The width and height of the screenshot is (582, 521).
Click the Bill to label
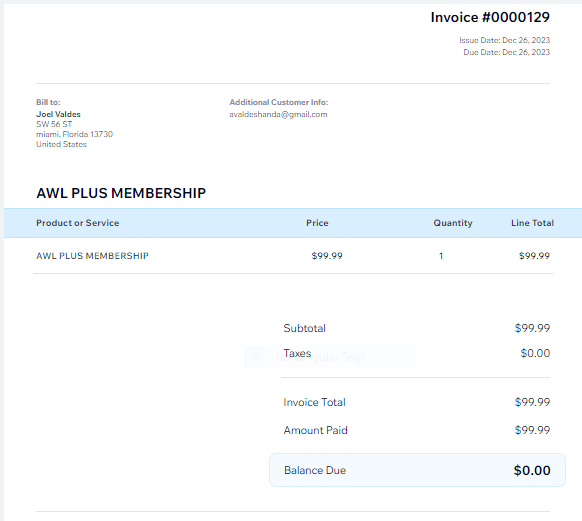(x=48, y=102)
